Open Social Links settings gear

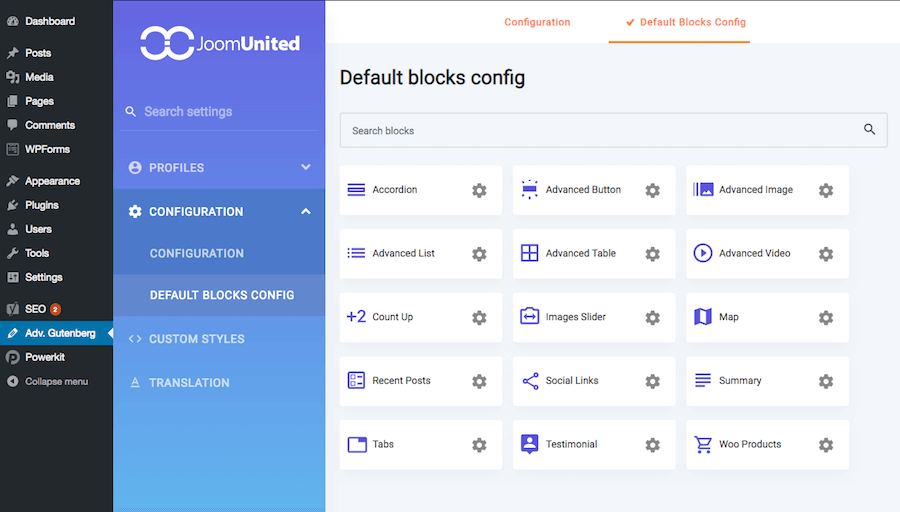653,381
